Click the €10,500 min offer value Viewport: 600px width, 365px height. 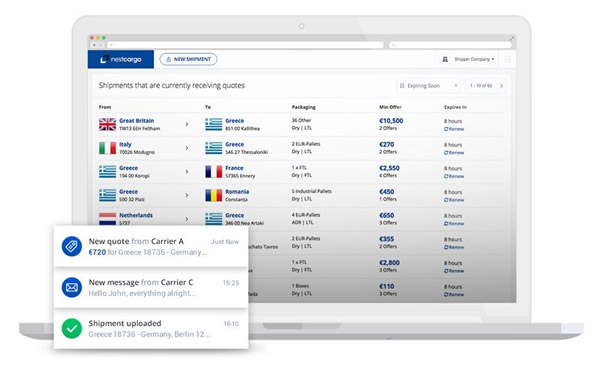tap(391, 121)
